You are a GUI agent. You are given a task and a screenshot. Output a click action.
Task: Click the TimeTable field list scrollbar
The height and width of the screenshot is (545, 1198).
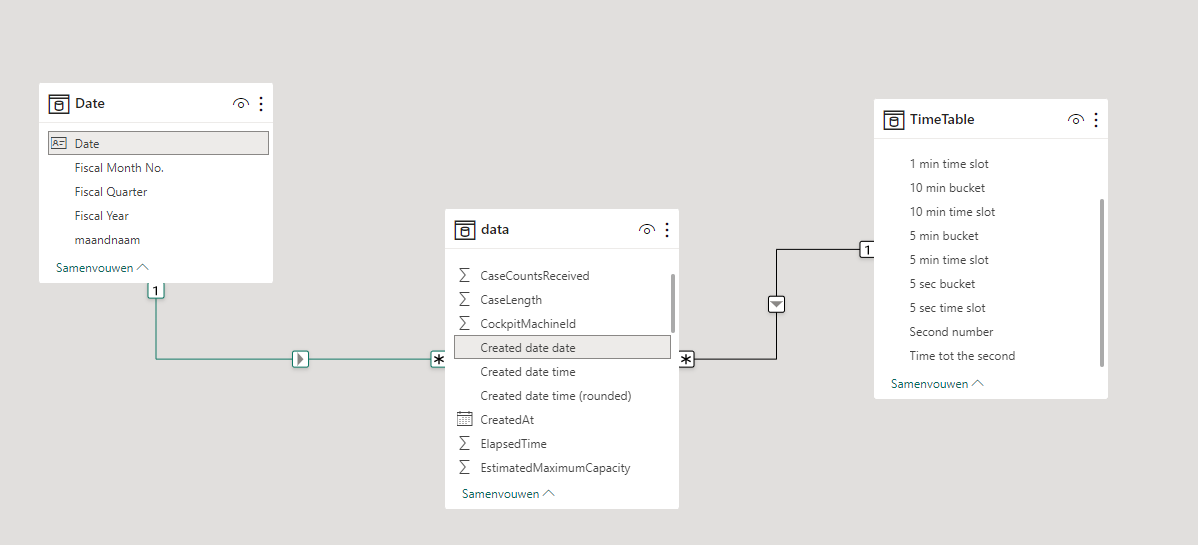[1102, 283]
